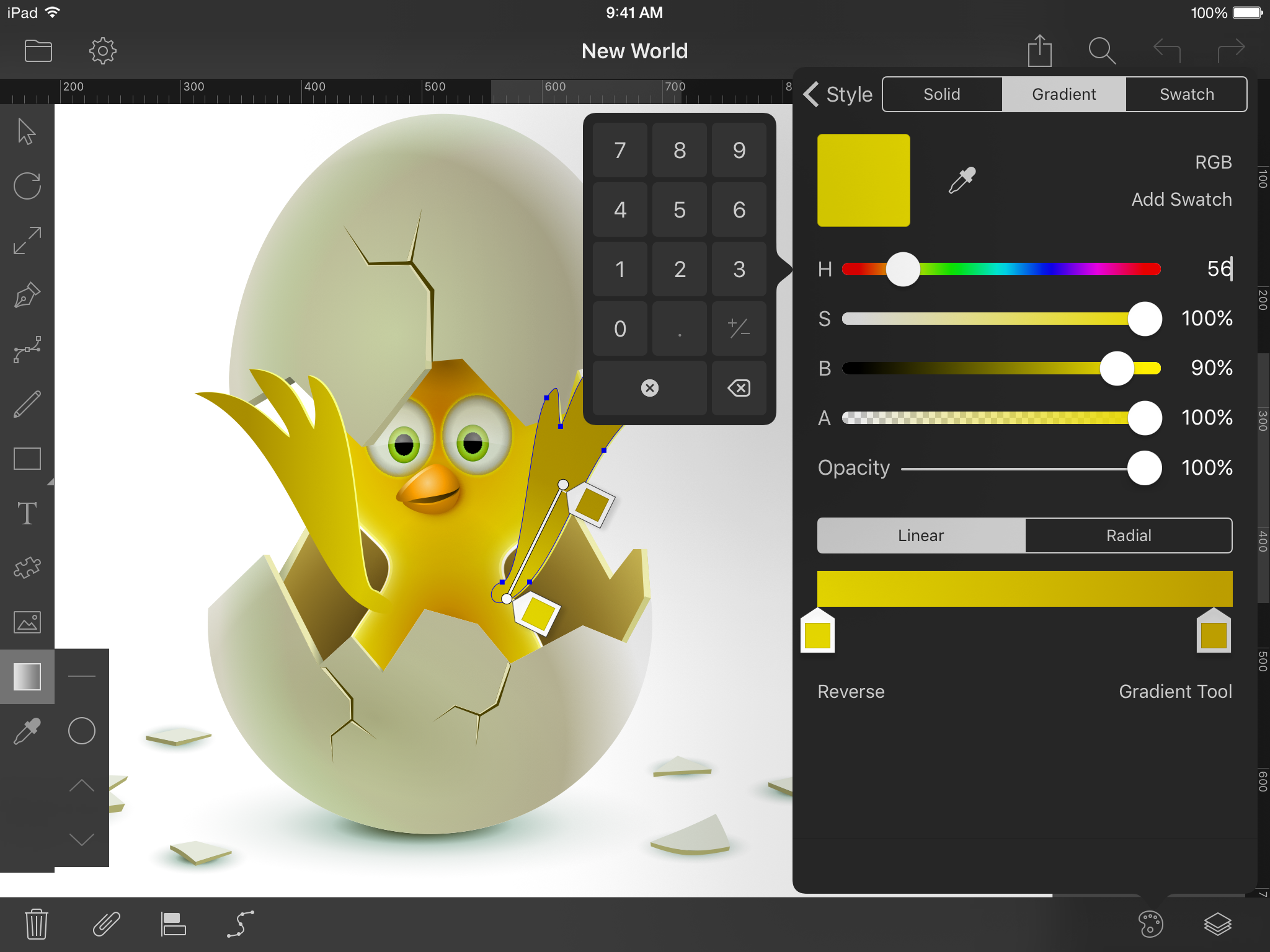The width and height of the screenshot is (1270, 952).
Task: Collapse tool options with down chevron
Action: [x=81, y=840]
